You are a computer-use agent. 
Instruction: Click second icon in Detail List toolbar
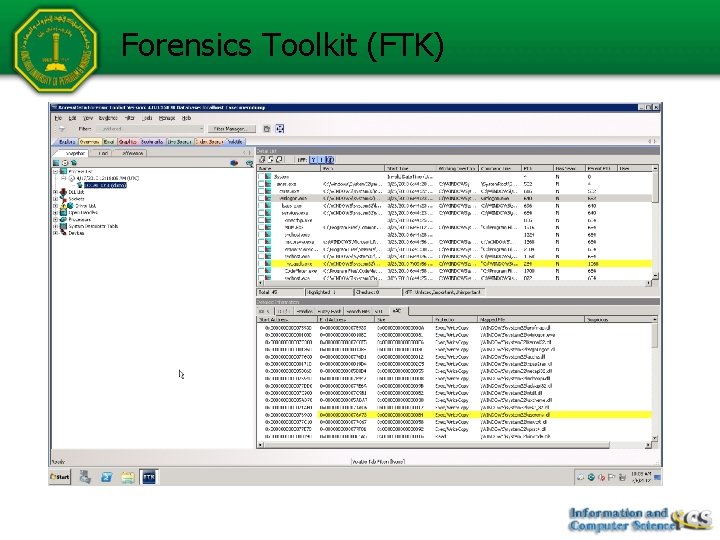click(271, 159)
